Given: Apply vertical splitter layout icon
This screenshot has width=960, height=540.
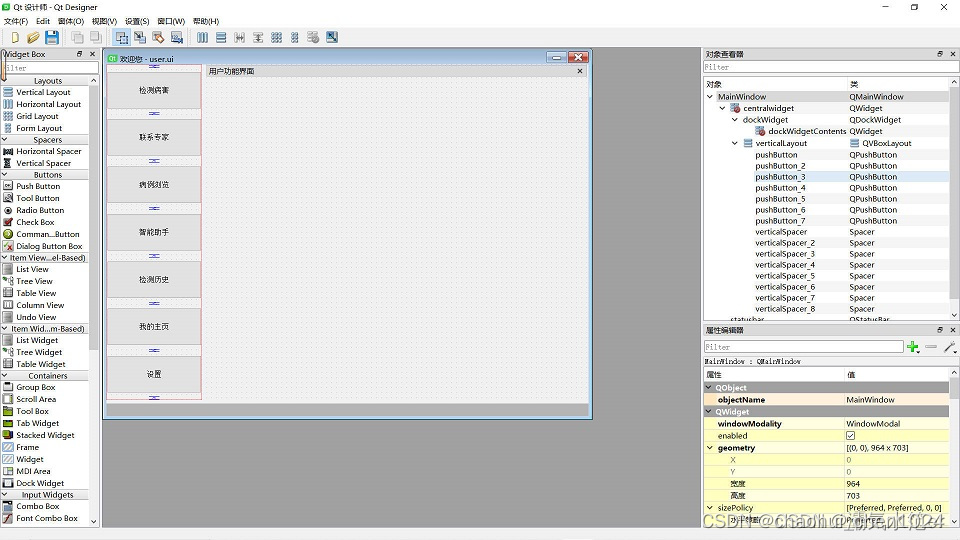Looking at the screenshot, I should point(258,37).
